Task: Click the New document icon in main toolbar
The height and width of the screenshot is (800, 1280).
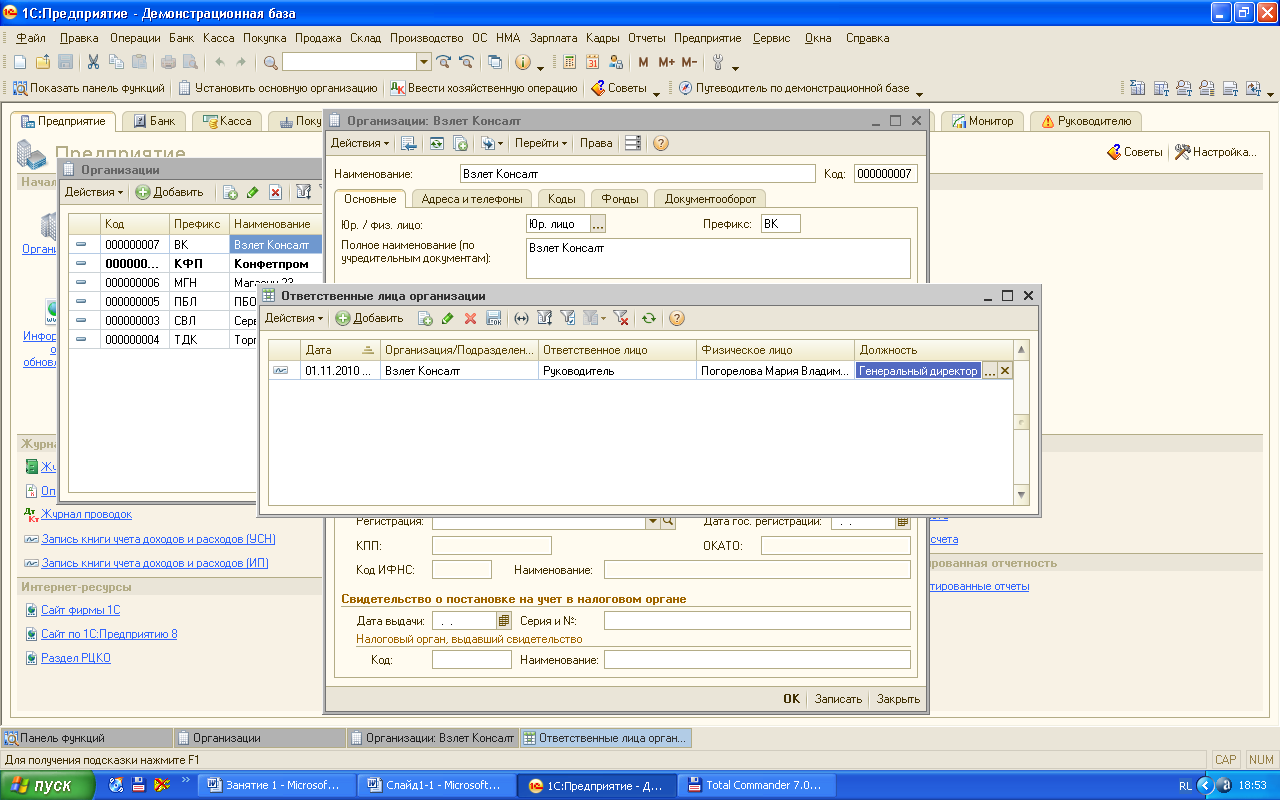Action: pyautogui.click(x=20, y=62)
